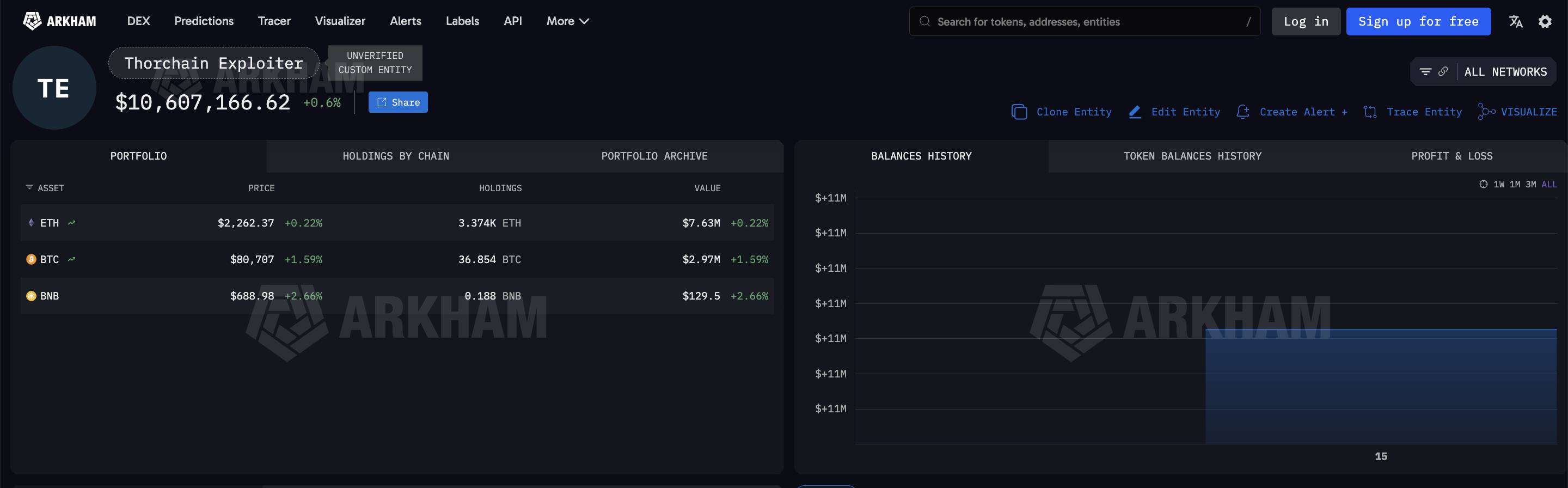Click the Visualize graph icon
The width and height of the screenshot is (1568, 488).
pyautogui.click(x=1486, y=112)
